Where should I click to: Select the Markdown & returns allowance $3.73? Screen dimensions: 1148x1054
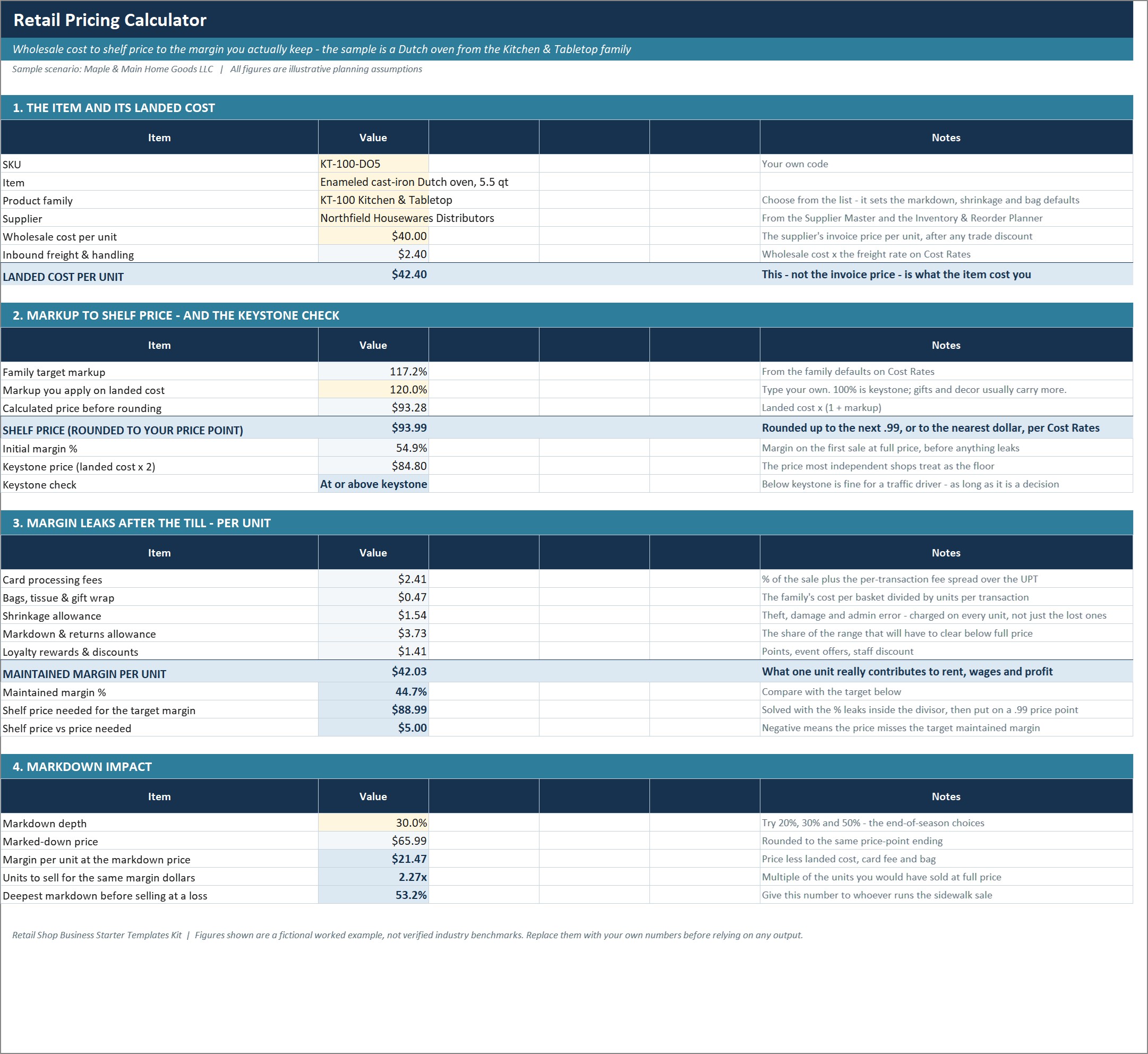tap(373, 633)
